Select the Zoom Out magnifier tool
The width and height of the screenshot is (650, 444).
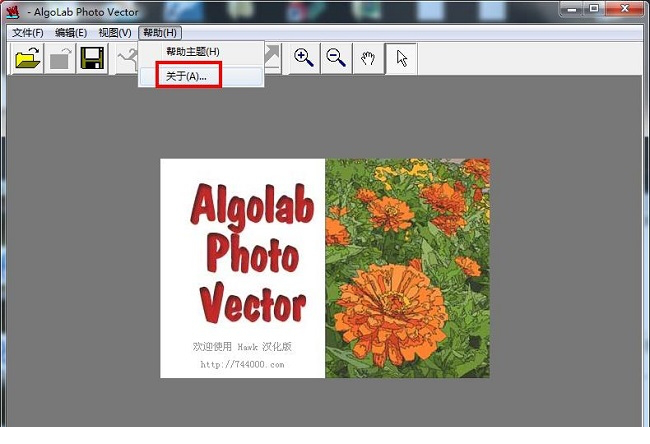(336, 58)
